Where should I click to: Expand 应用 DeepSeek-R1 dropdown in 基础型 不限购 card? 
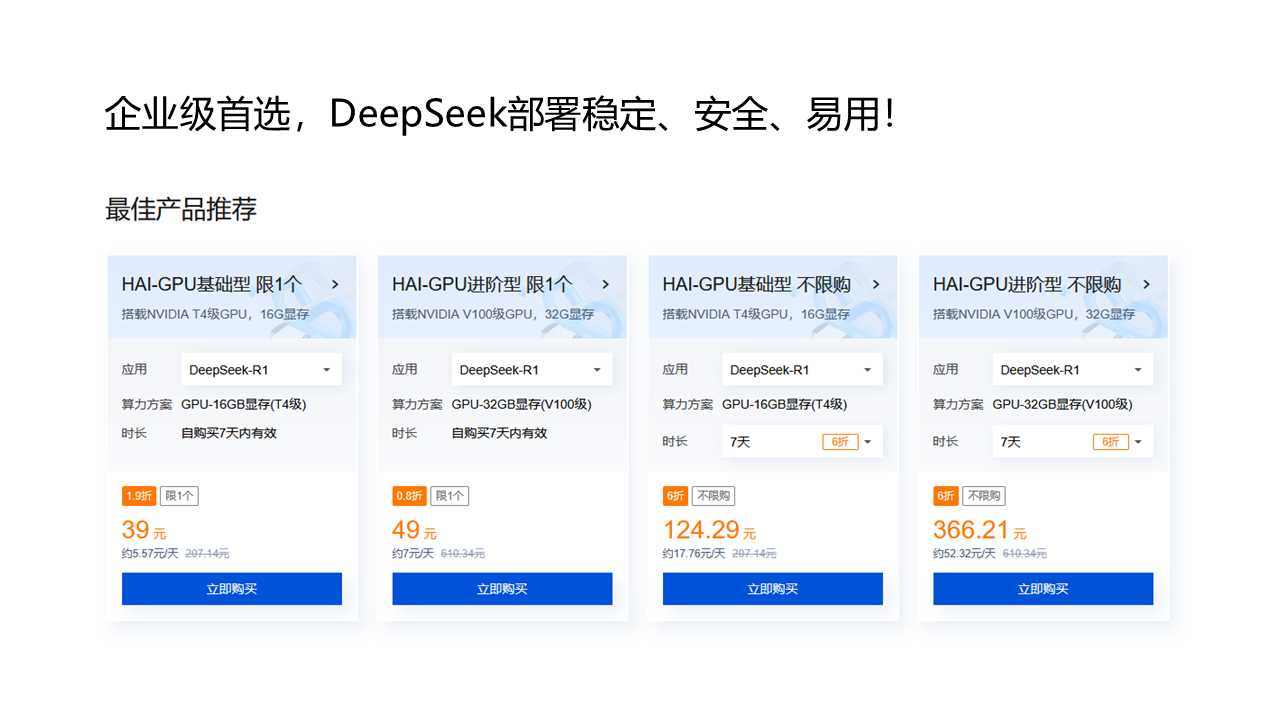802,369
